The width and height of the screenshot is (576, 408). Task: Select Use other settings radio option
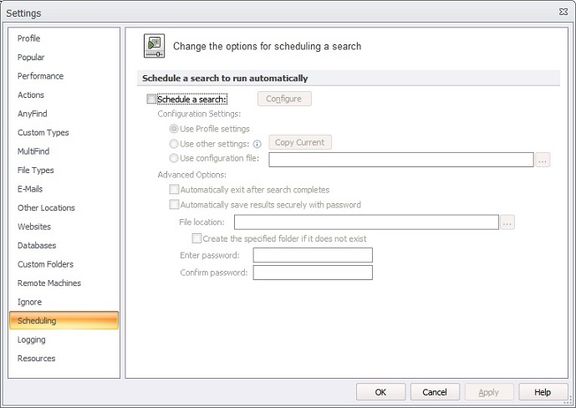coord(173,144)
